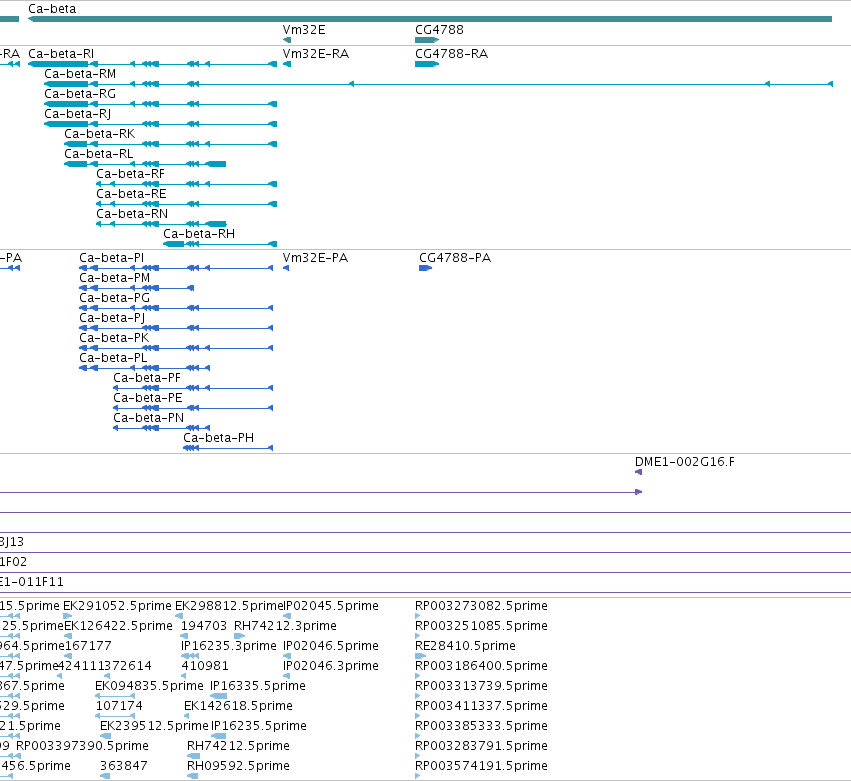Click the 363847 EST label
This screenshot has width=851, height=781.
(123, 767)
